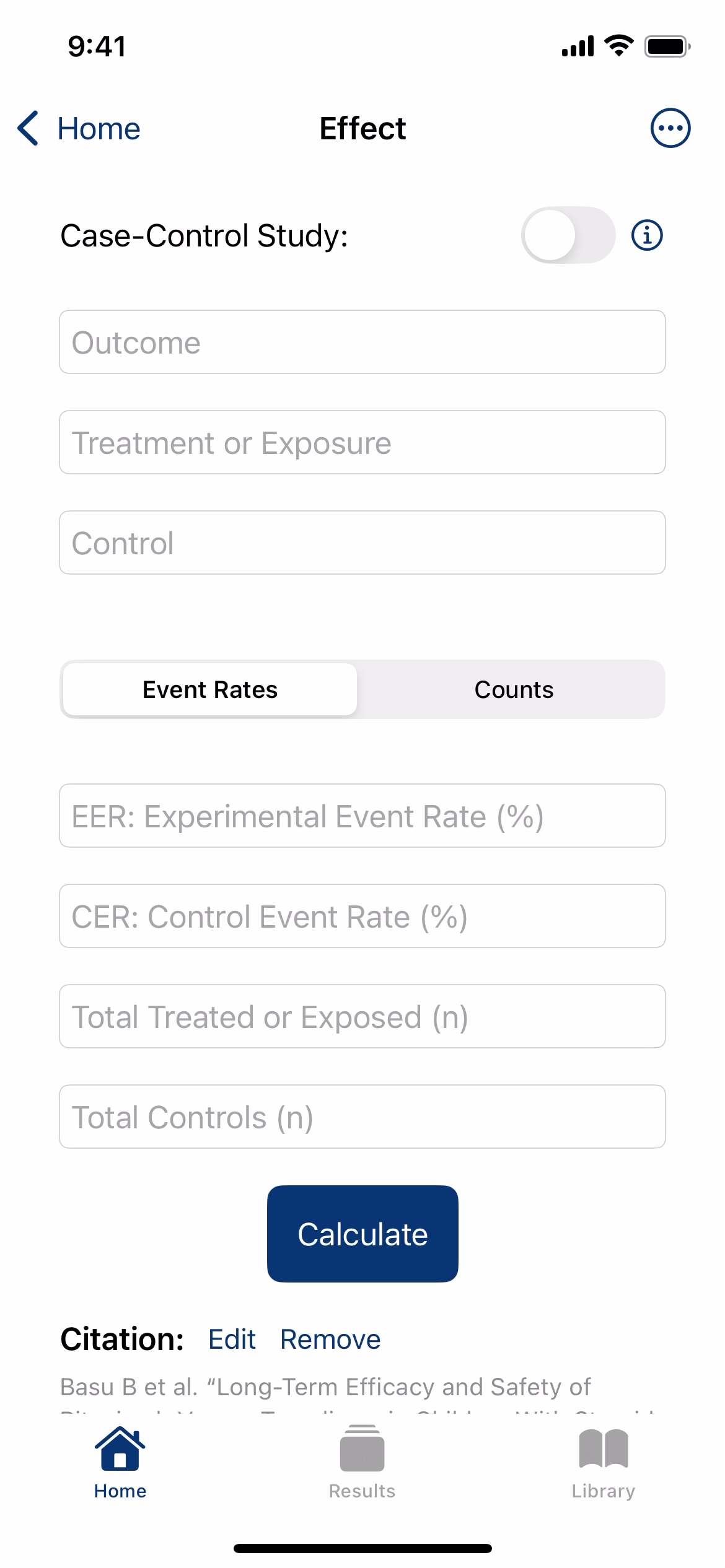Remove the citation

click(330, 1339)
